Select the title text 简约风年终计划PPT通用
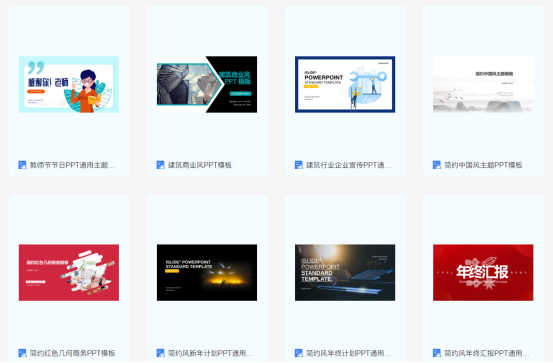The height and width of the screenshot is (363, 553). 348,353
